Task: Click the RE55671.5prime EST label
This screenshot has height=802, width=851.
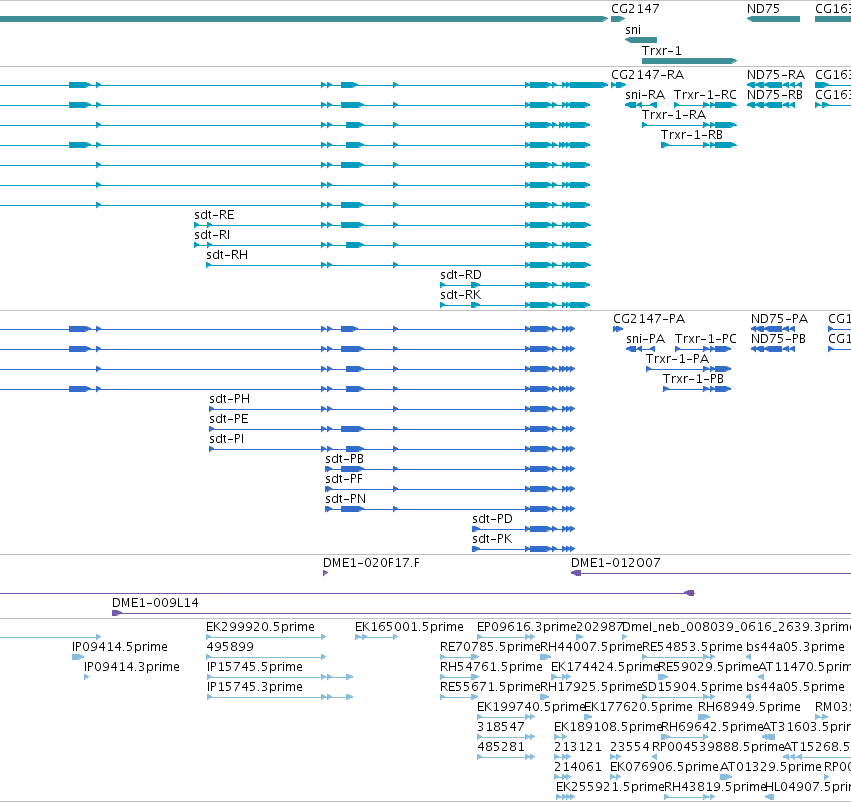Action: tap(490, 688)
